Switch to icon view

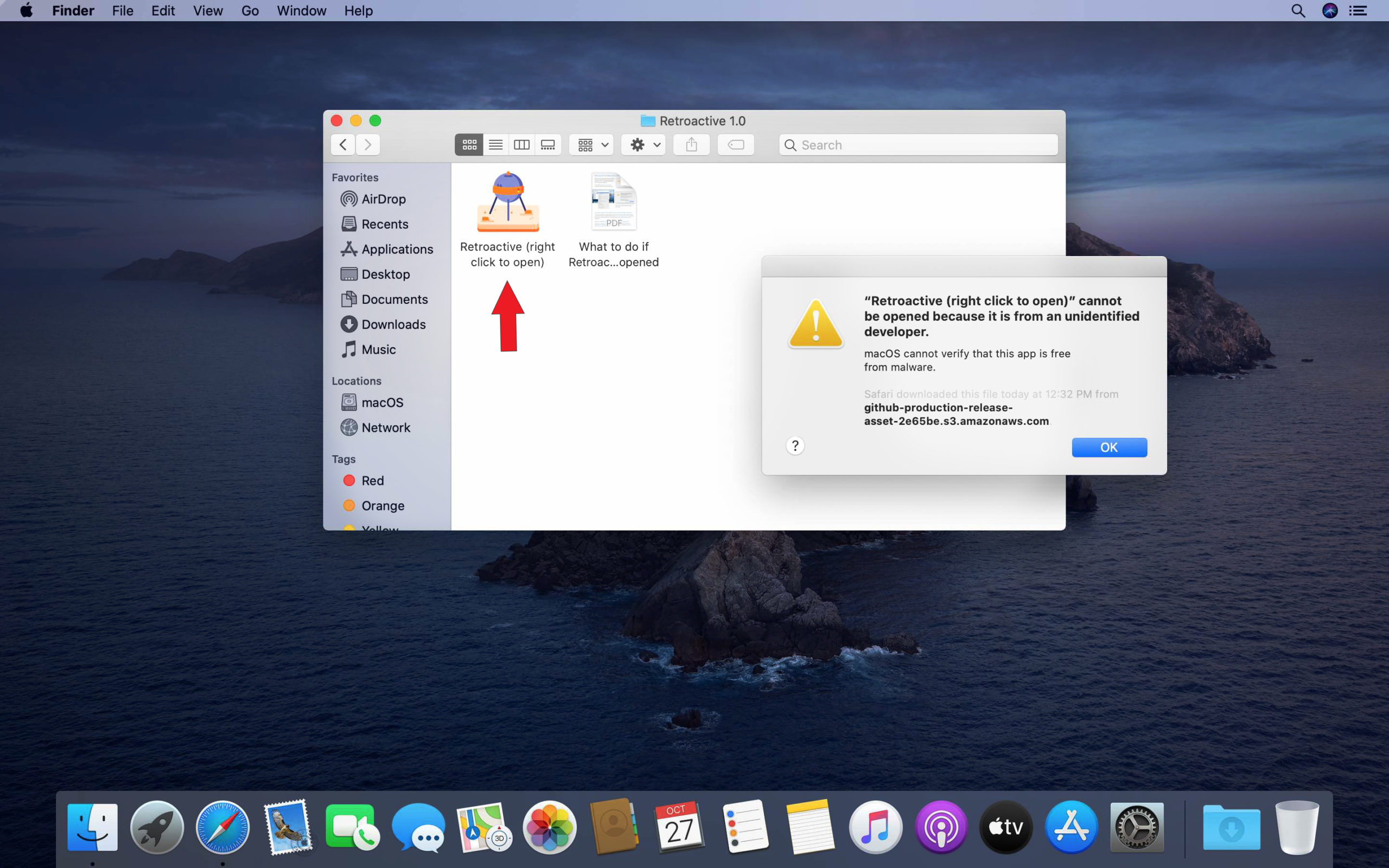click(469, 145)
